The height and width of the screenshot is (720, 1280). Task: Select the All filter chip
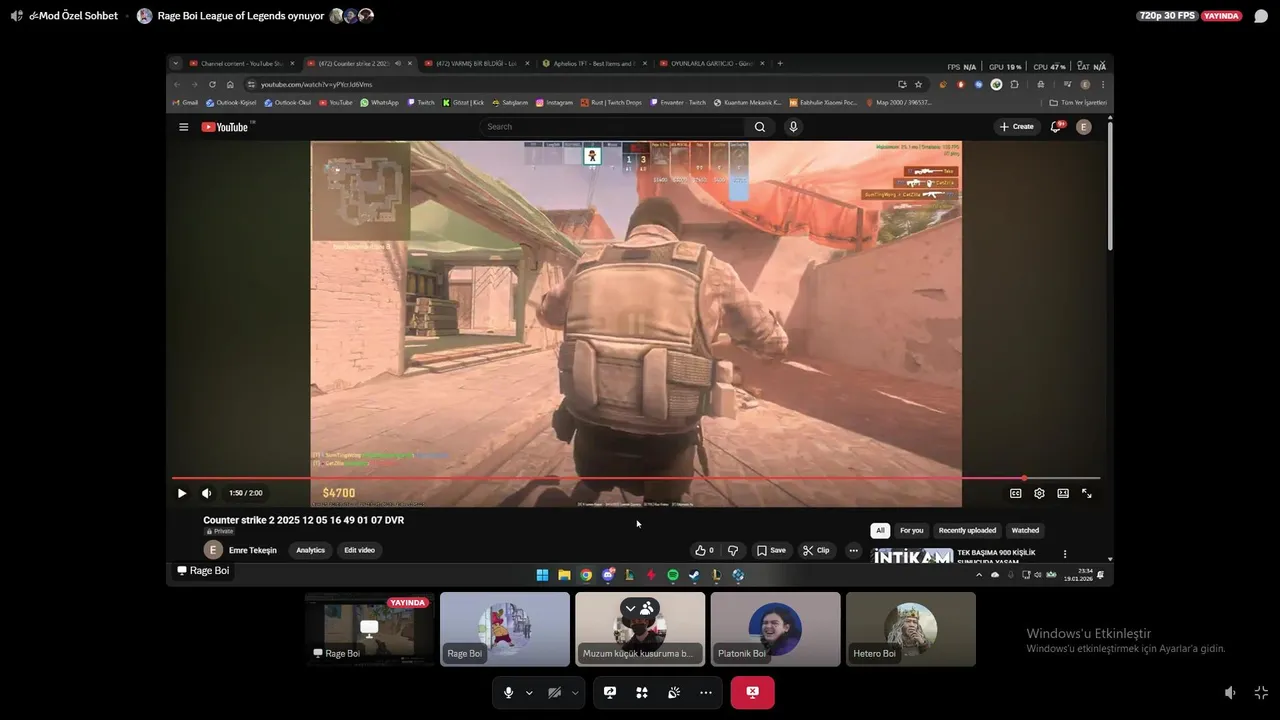pyautogui.click(x=880, y=531)
